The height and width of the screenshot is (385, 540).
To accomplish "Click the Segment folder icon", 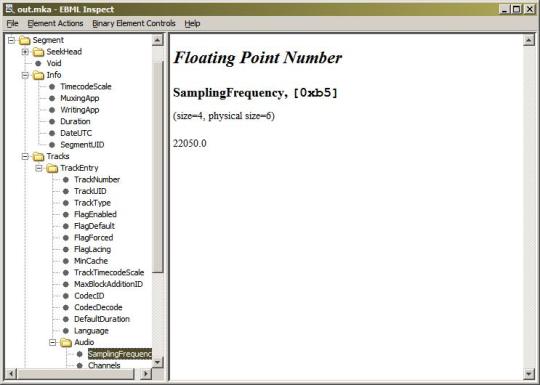I will [25, 40].
